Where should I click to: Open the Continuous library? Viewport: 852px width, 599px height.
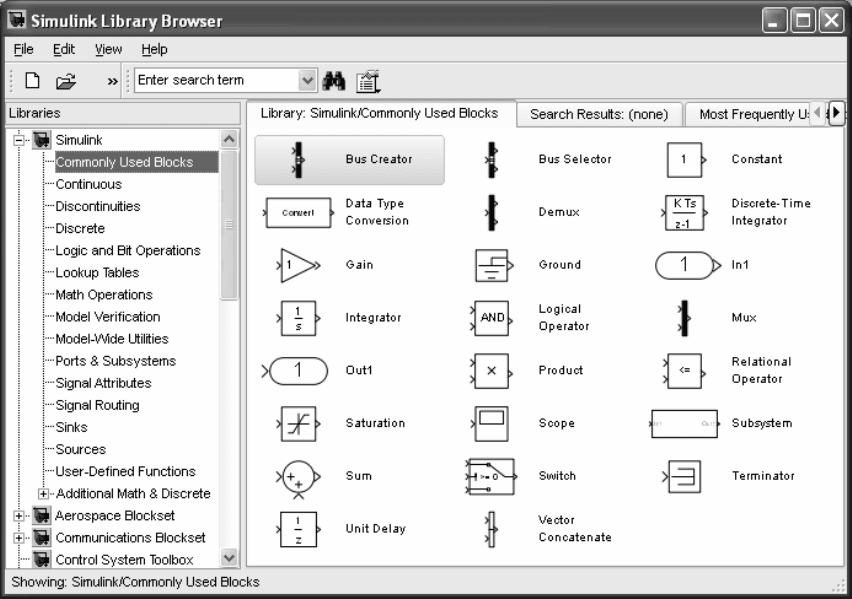(x=89, y=184)
